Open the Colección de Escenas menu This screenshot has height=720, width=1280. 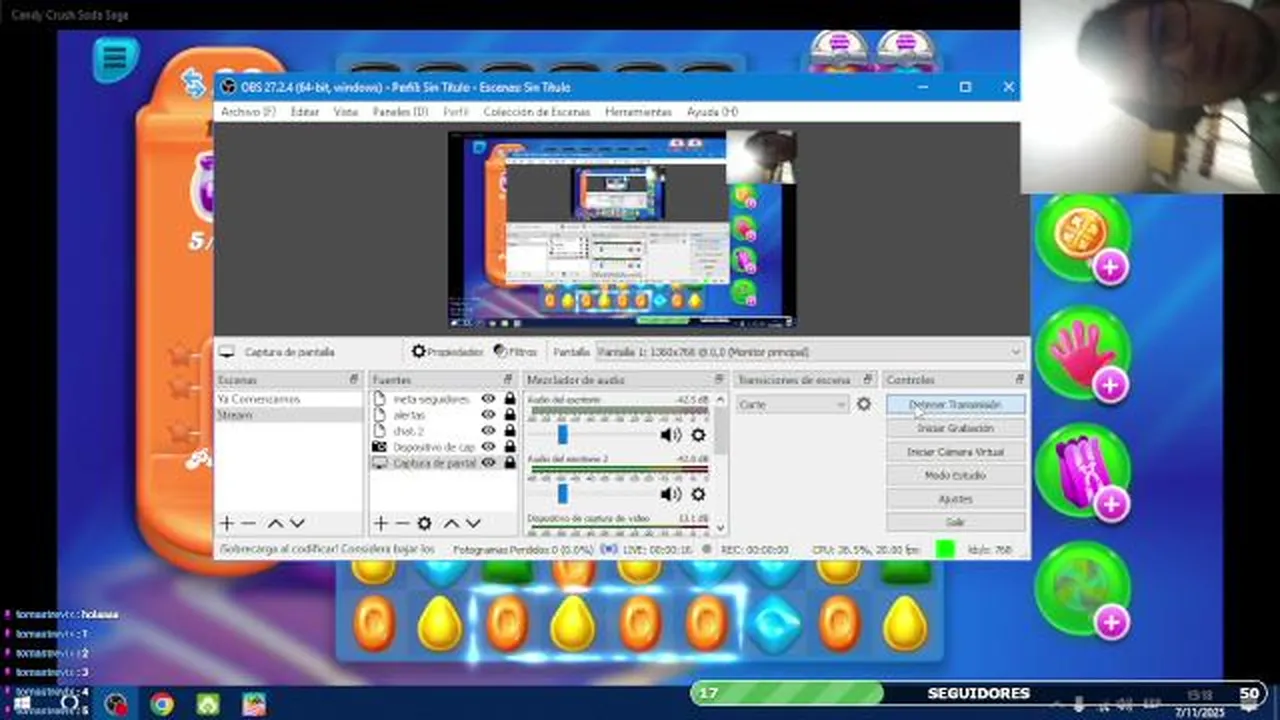click(x=537, y=112)
